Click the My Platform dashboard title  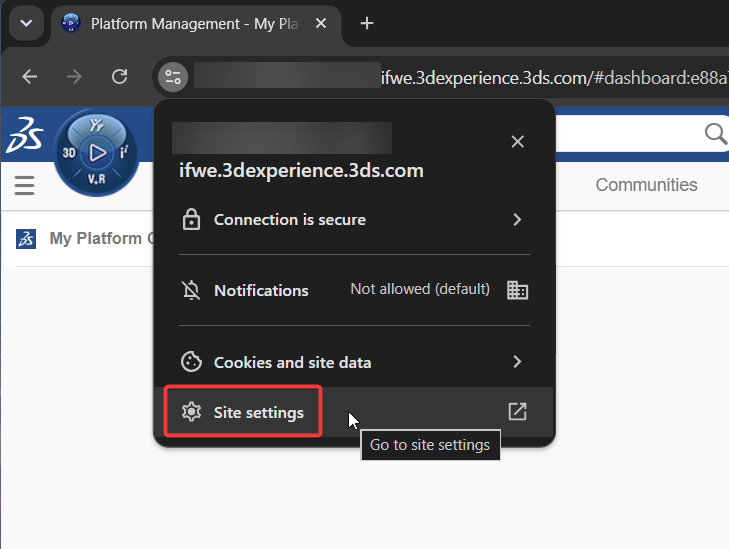click(101, 238)
